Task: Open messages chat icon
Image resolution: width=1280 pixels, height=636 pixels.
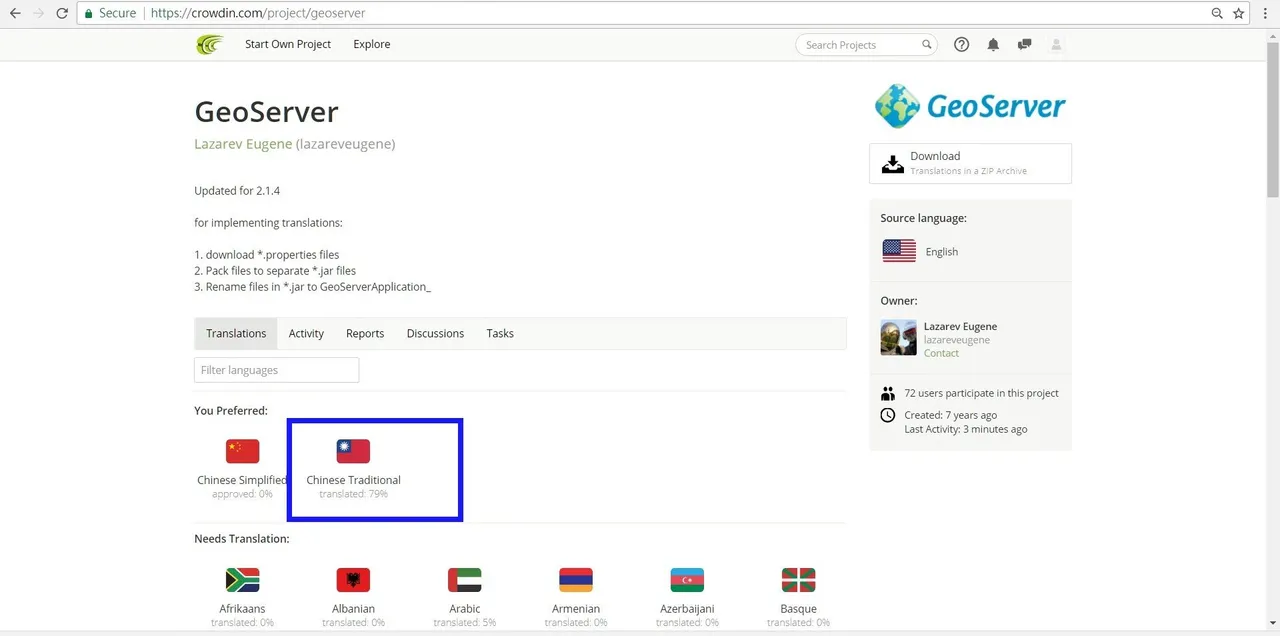Action: tap(1024, 44)
